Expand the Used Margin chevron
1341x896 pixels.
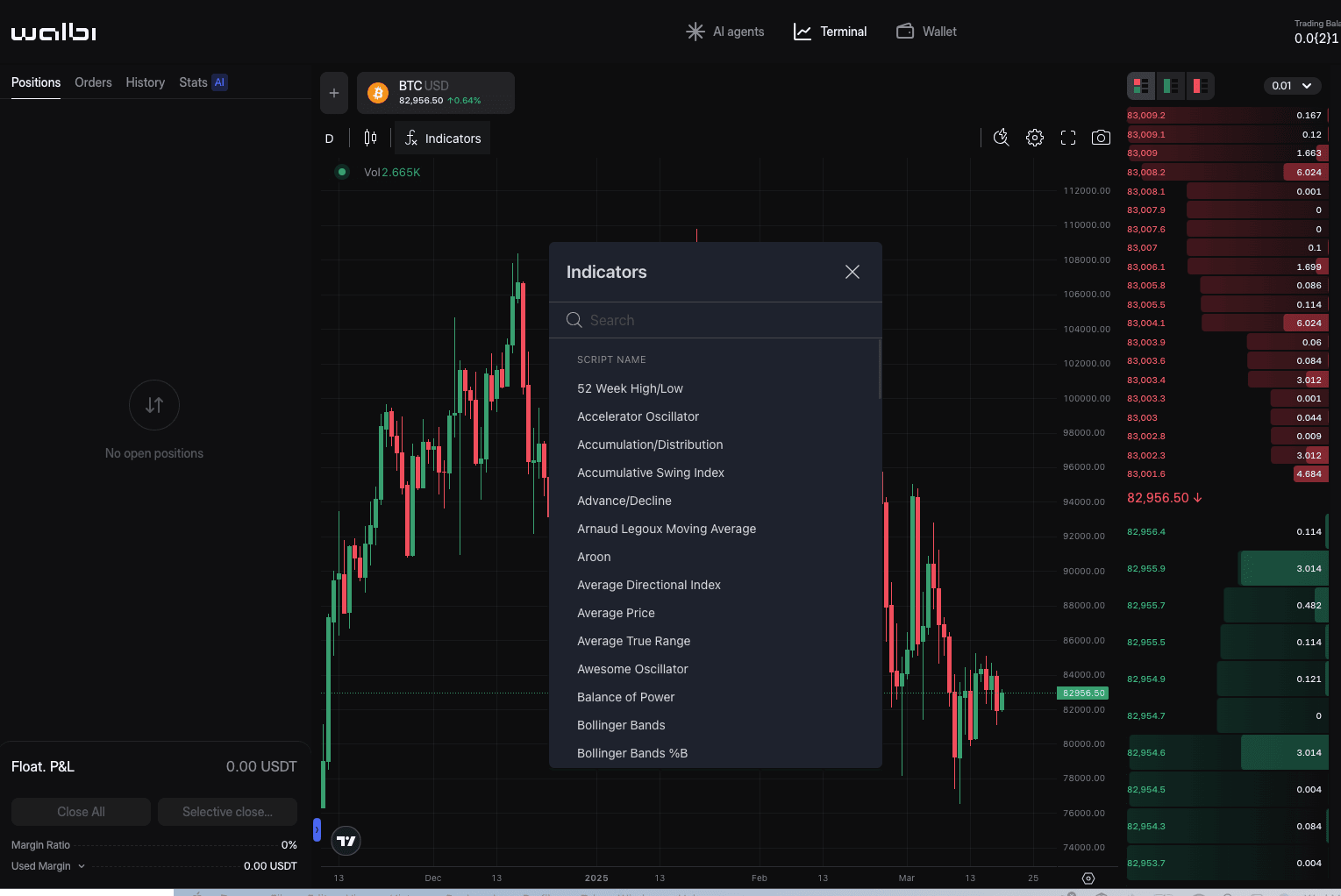[82, 866]
